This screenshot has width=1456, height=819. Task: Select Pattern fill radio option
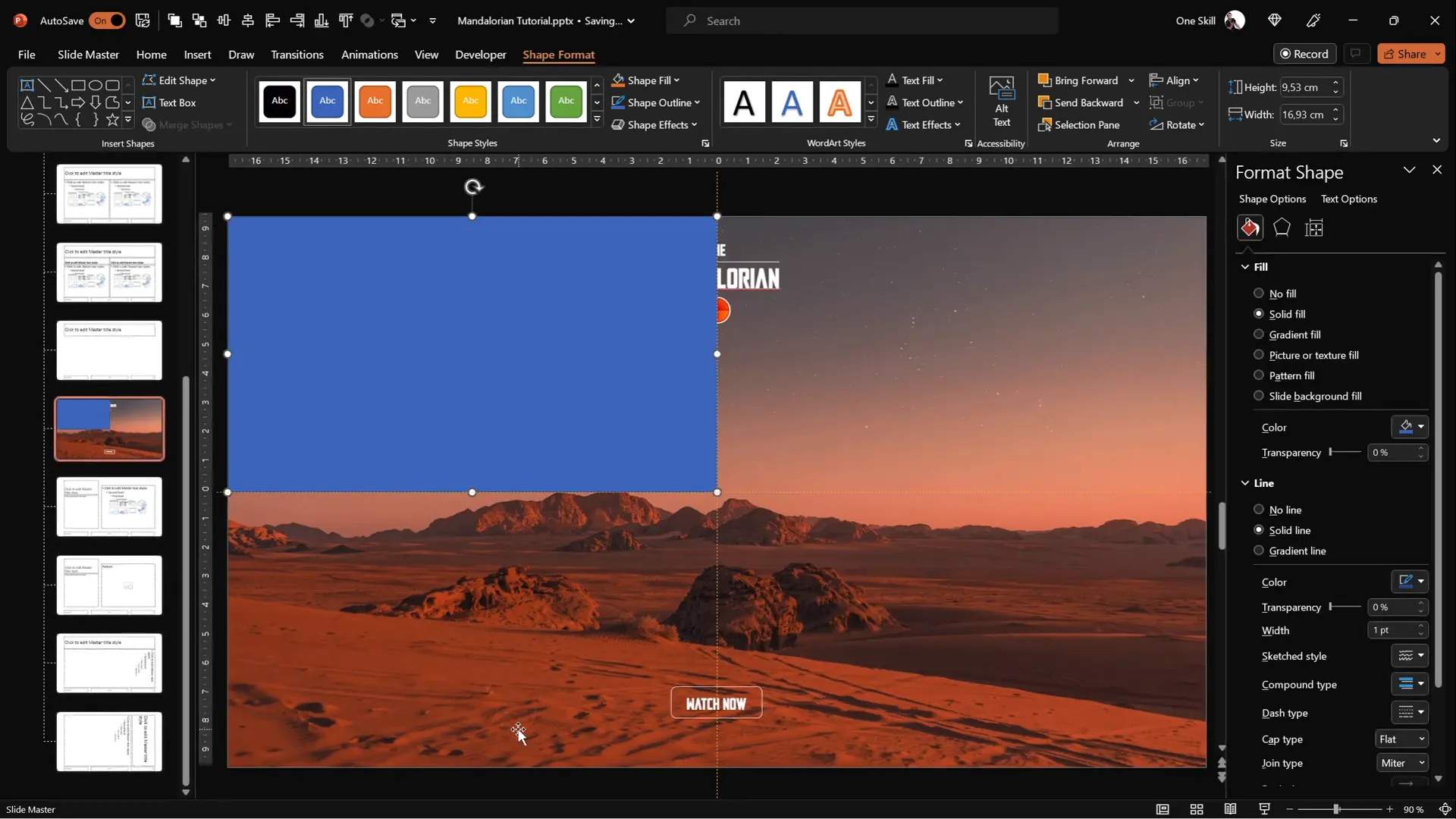pyautogui.click(x=1259, y=375)
